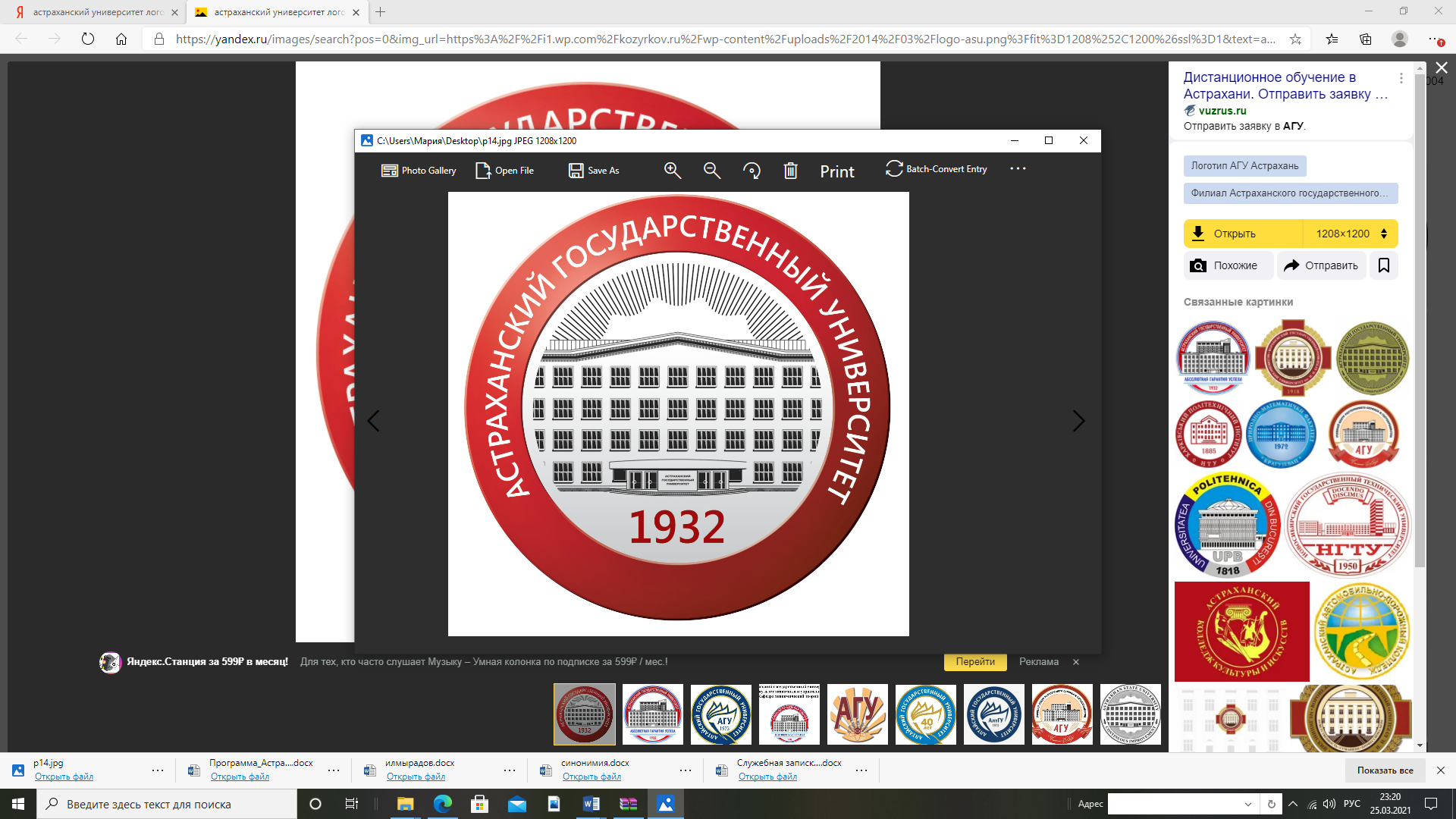Select the 'Логотип АГУ Астрахань' tag
This screenshot has width=1456, height=819.
(1244, 166)
